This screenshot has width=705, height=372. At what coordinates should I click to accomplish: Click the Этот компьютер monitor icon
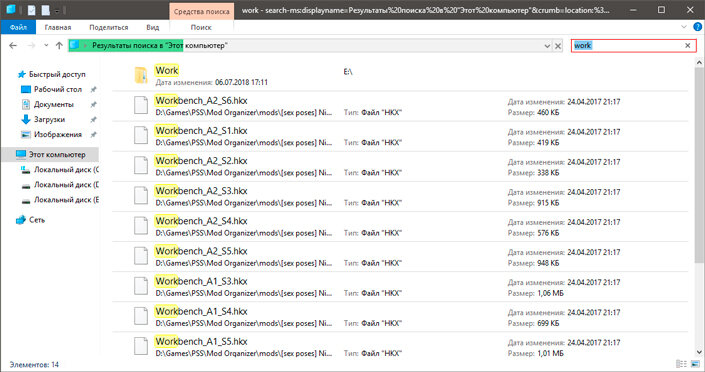click(x=21, y=154)
